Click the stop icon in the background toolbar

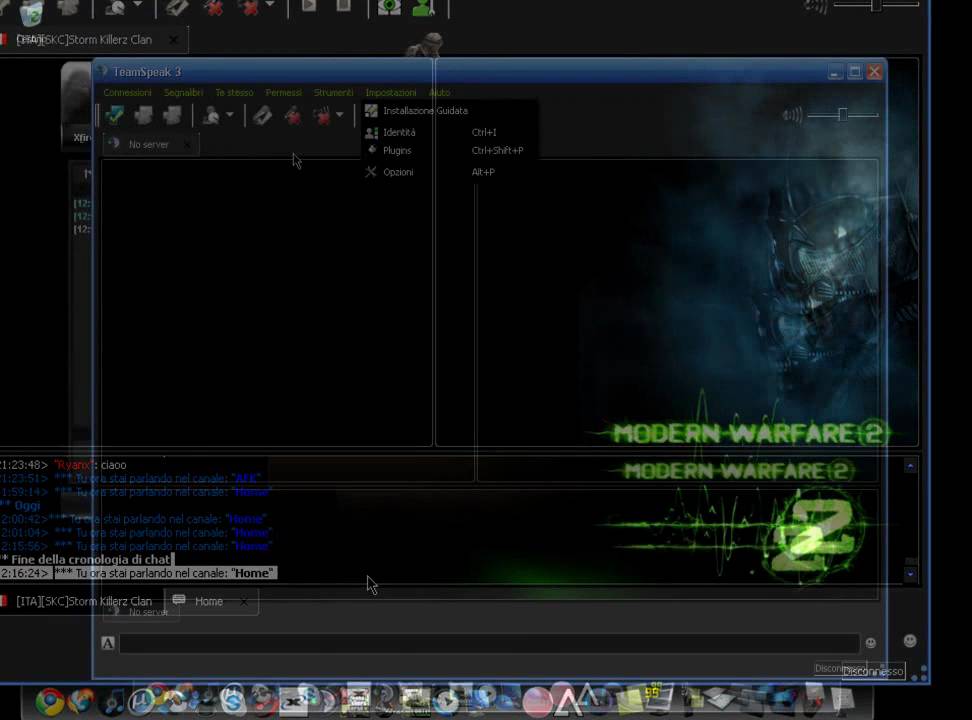(x=343, y=6)
